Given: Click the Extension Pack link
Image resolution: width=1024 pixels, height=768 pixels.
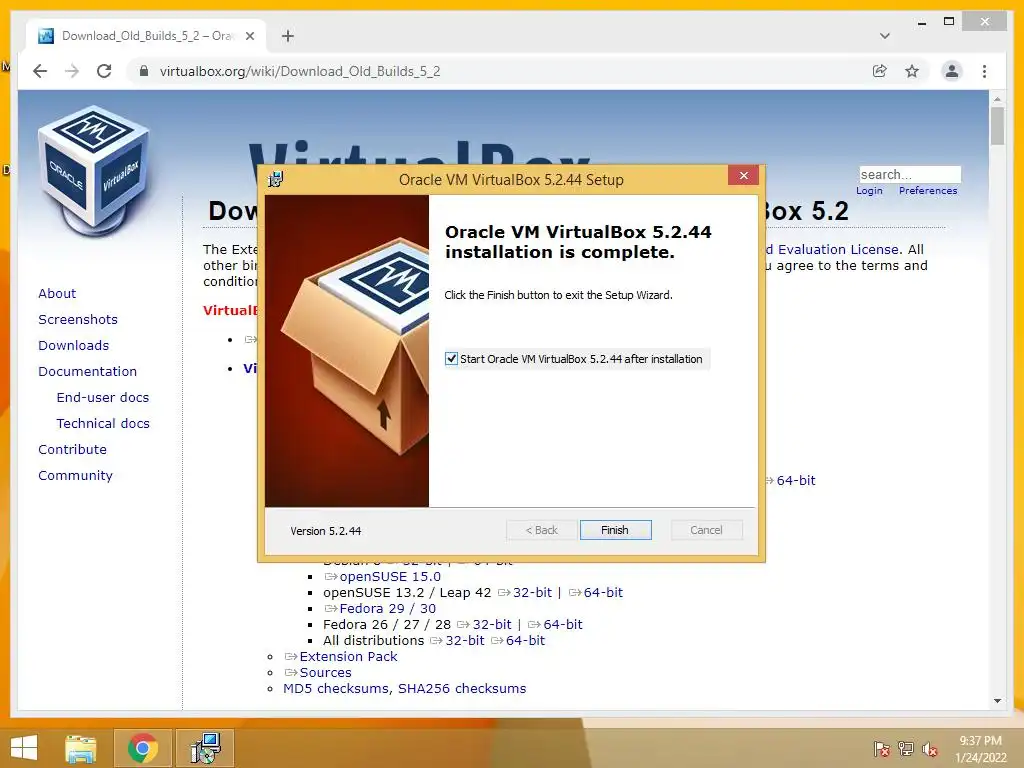Looking at the screenshot, I should click(x=348, y=656).
